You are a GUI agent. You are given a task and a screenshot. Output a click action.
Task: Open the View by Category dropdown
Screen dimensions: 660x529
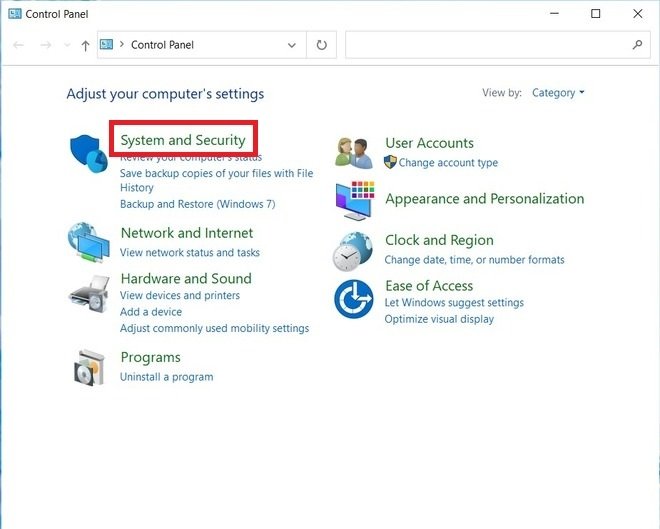pyautogui.click(x=558, y=93)
